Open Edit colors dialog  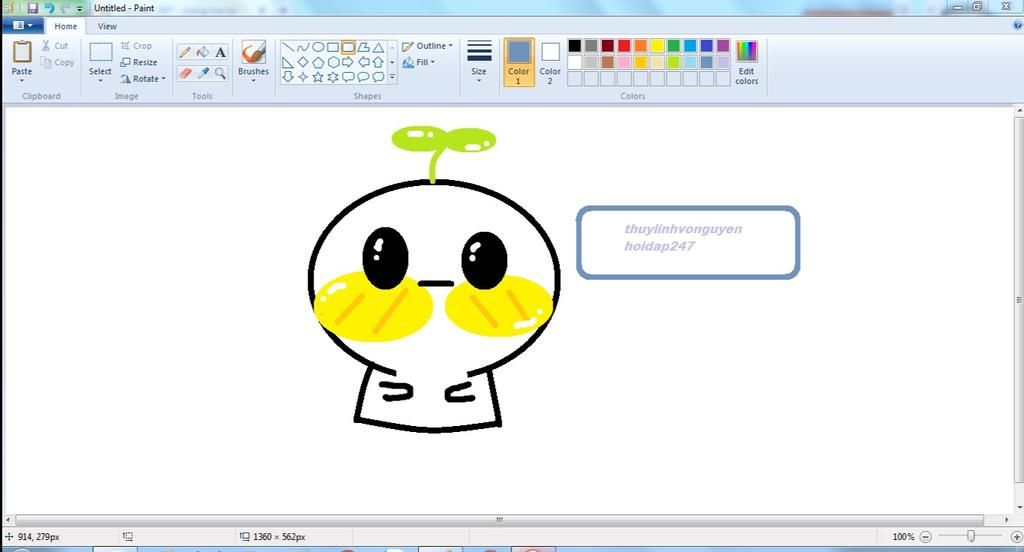(x=746, y=62)
